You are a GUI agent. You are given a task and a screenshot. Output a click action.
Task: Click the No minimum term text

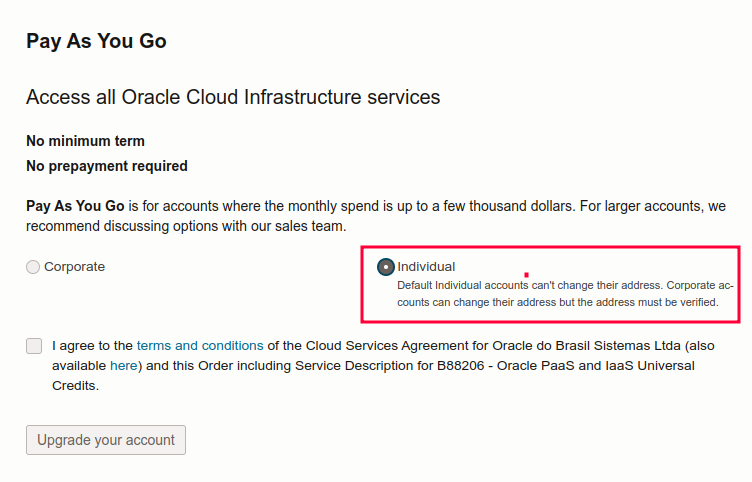[85, 141]
